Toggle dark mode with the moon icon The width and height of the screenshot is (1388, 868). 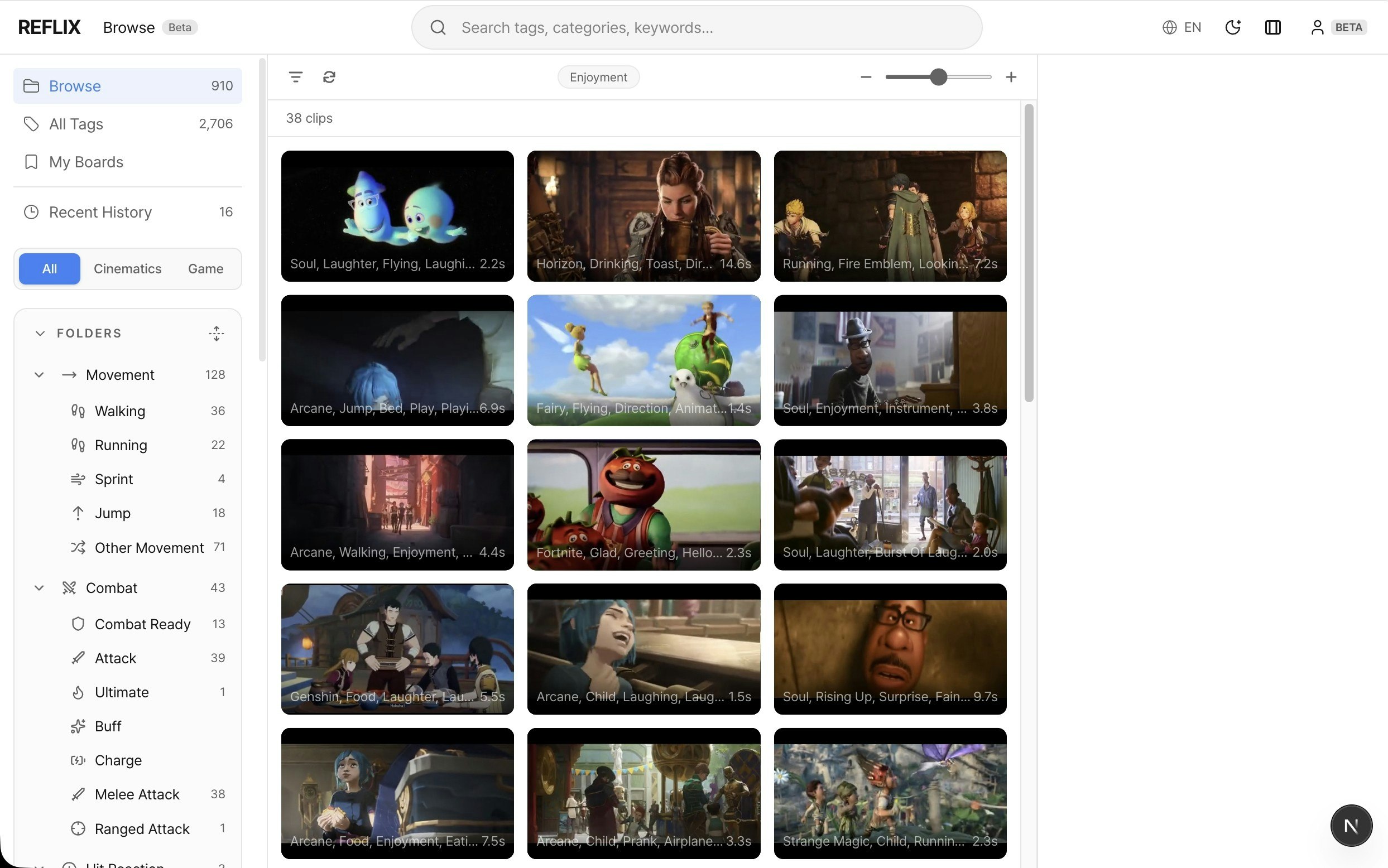point(1233,27)
